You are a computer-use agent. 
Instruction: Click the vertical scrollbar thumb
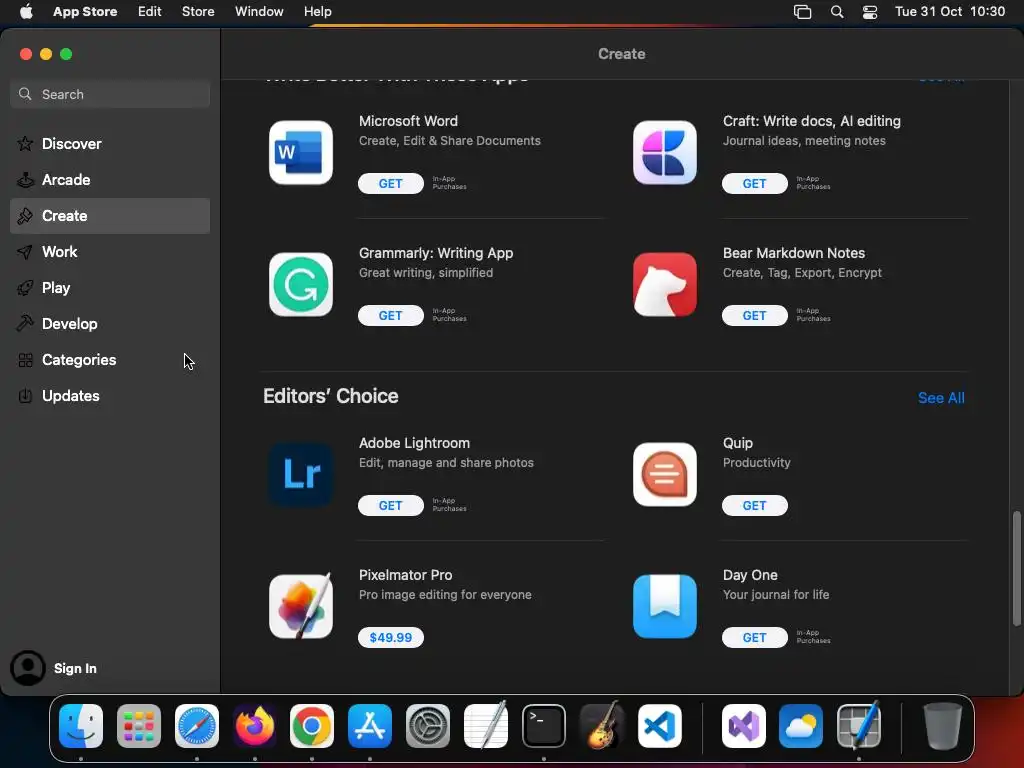click(x=1016, y=569)
